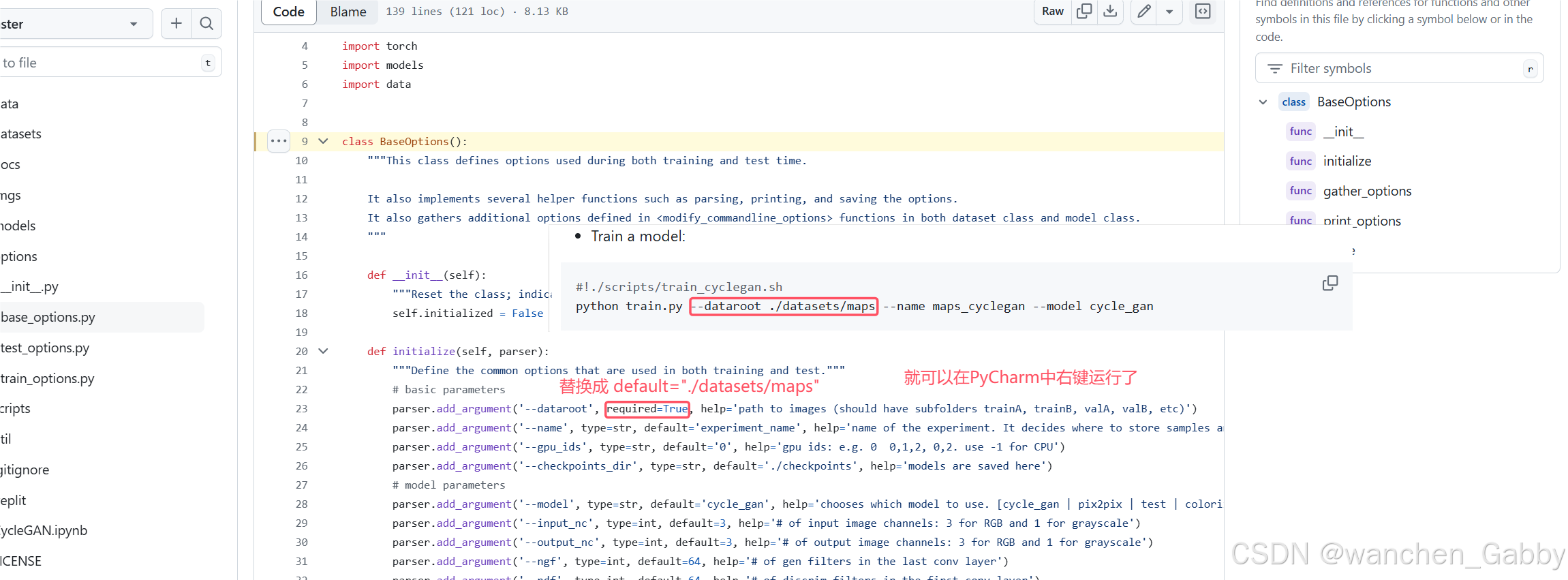Image resolution: width=1568 pixels, height=580 pixels.
Task: Download raw file icon
Action: [x=1110, y=12]
